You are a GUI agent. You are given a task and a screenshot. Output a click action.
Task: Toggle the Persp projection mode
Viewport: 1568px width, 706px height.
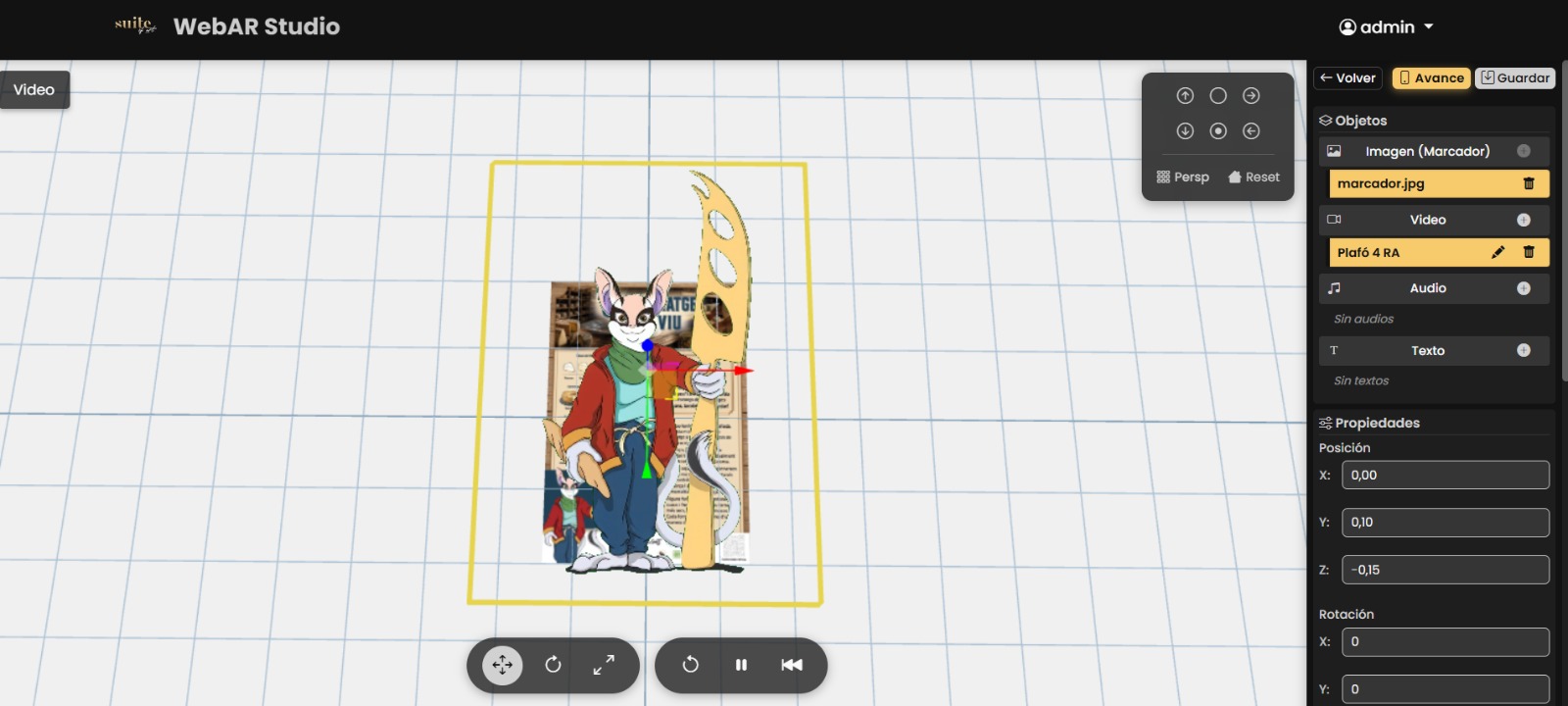[x=1183, y=177]
